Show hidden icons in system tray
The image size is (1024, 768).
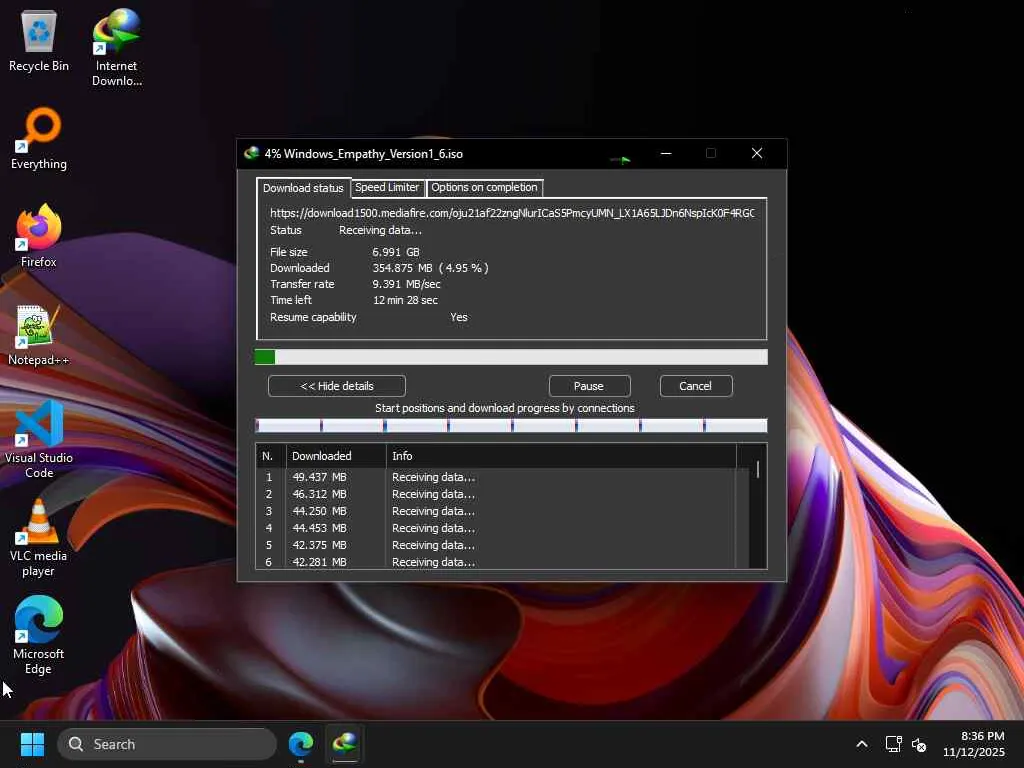[x=861, y=744]
